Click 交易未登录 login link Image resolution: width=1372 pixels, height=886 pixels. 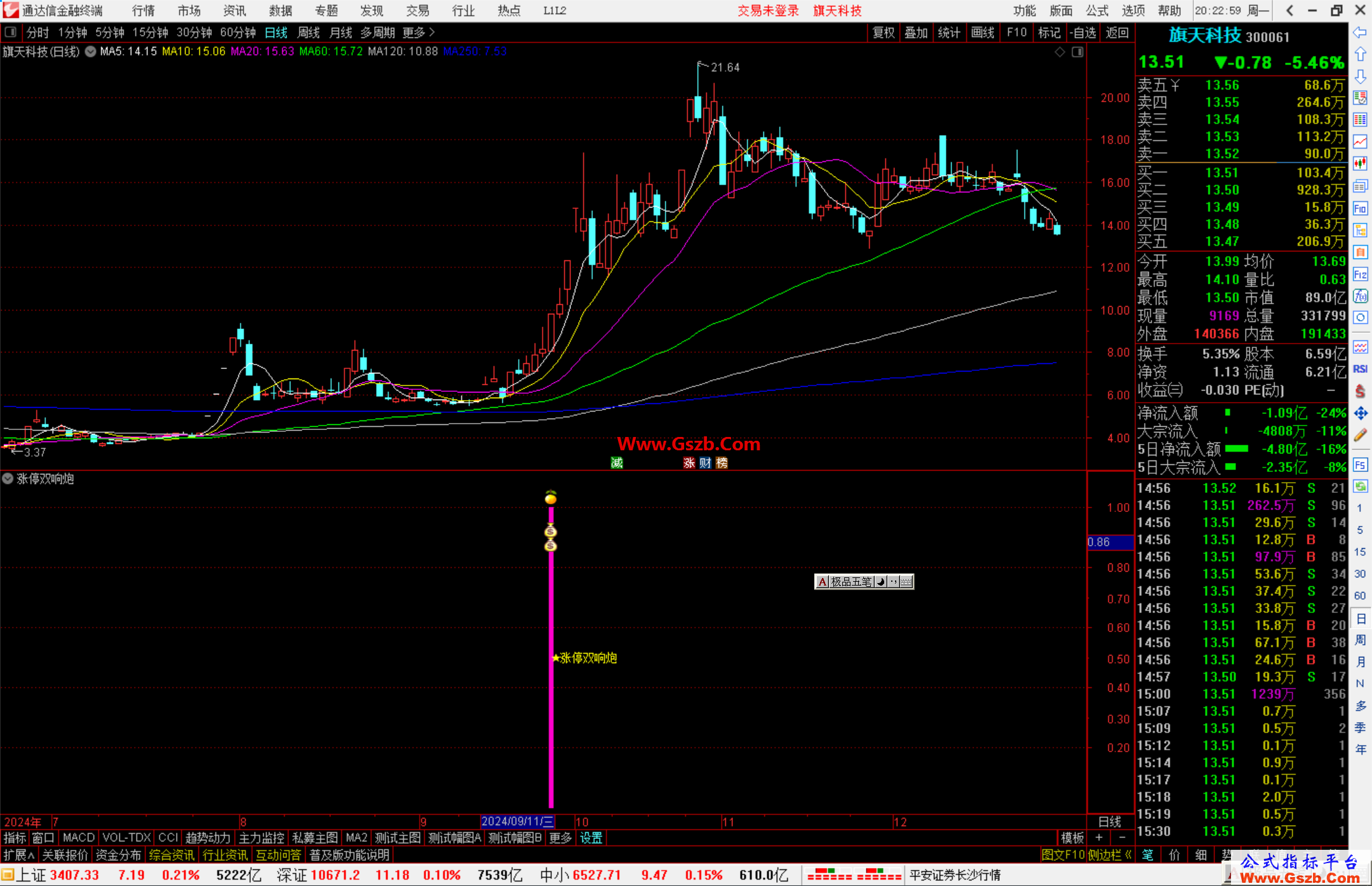(768, 11)
